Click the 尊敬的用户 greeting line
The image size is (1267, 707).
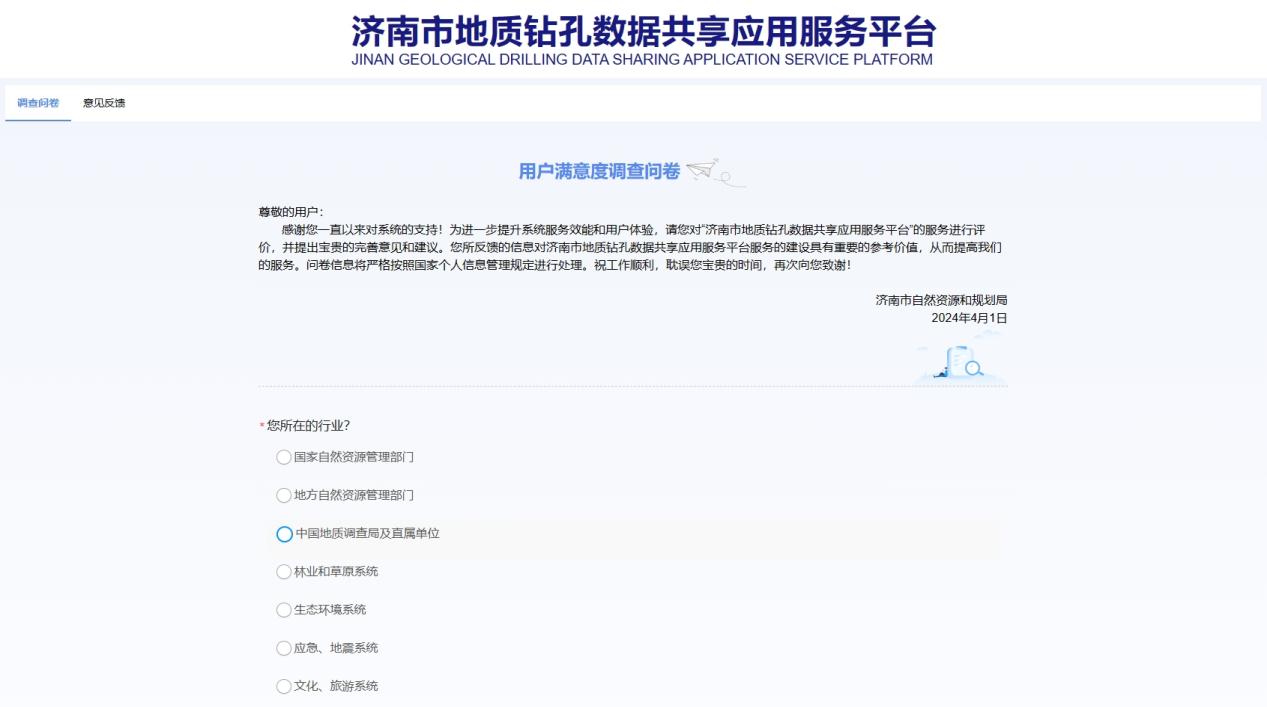[x=291, y=212]
